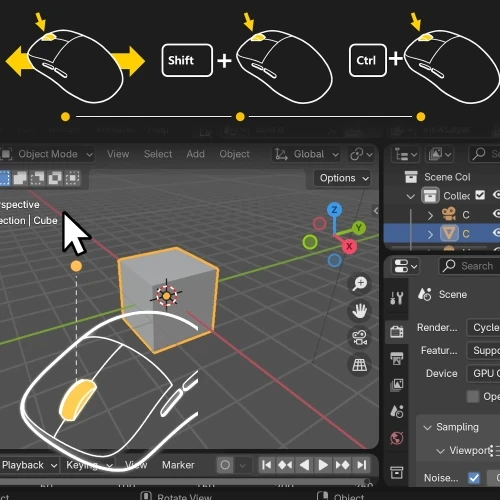
Task: Open the Output properties printer icon
Action: 397,358
